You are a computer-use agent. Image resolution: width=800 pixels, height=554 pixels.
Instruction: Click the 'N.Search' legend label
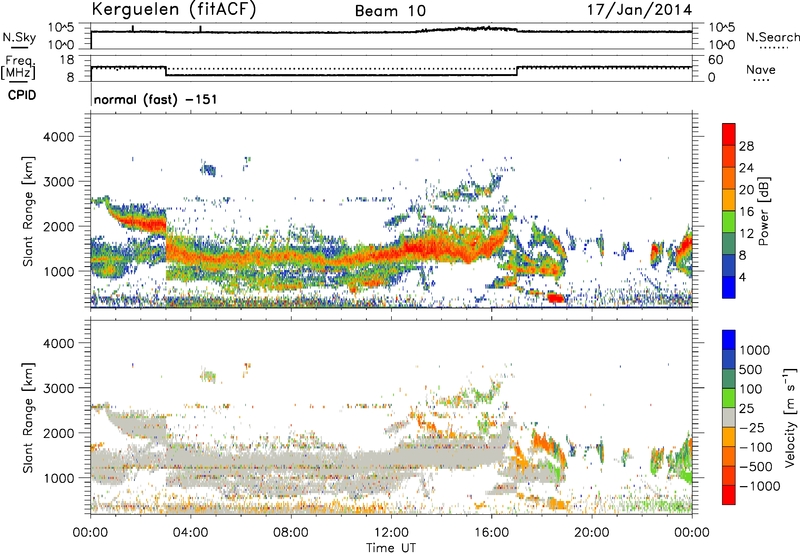coord(772,37)
